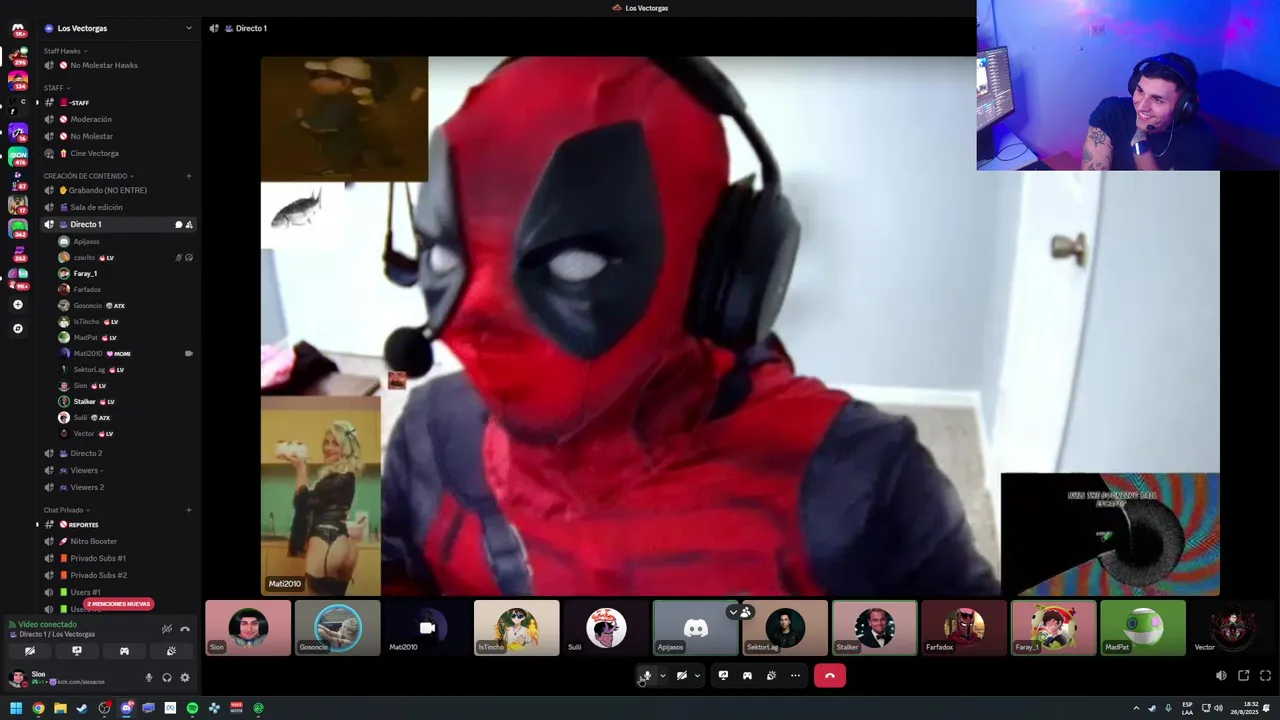Toggle camera in call controls
The width and height of the screenshot is (1280, 720).
tap(681, 676)
